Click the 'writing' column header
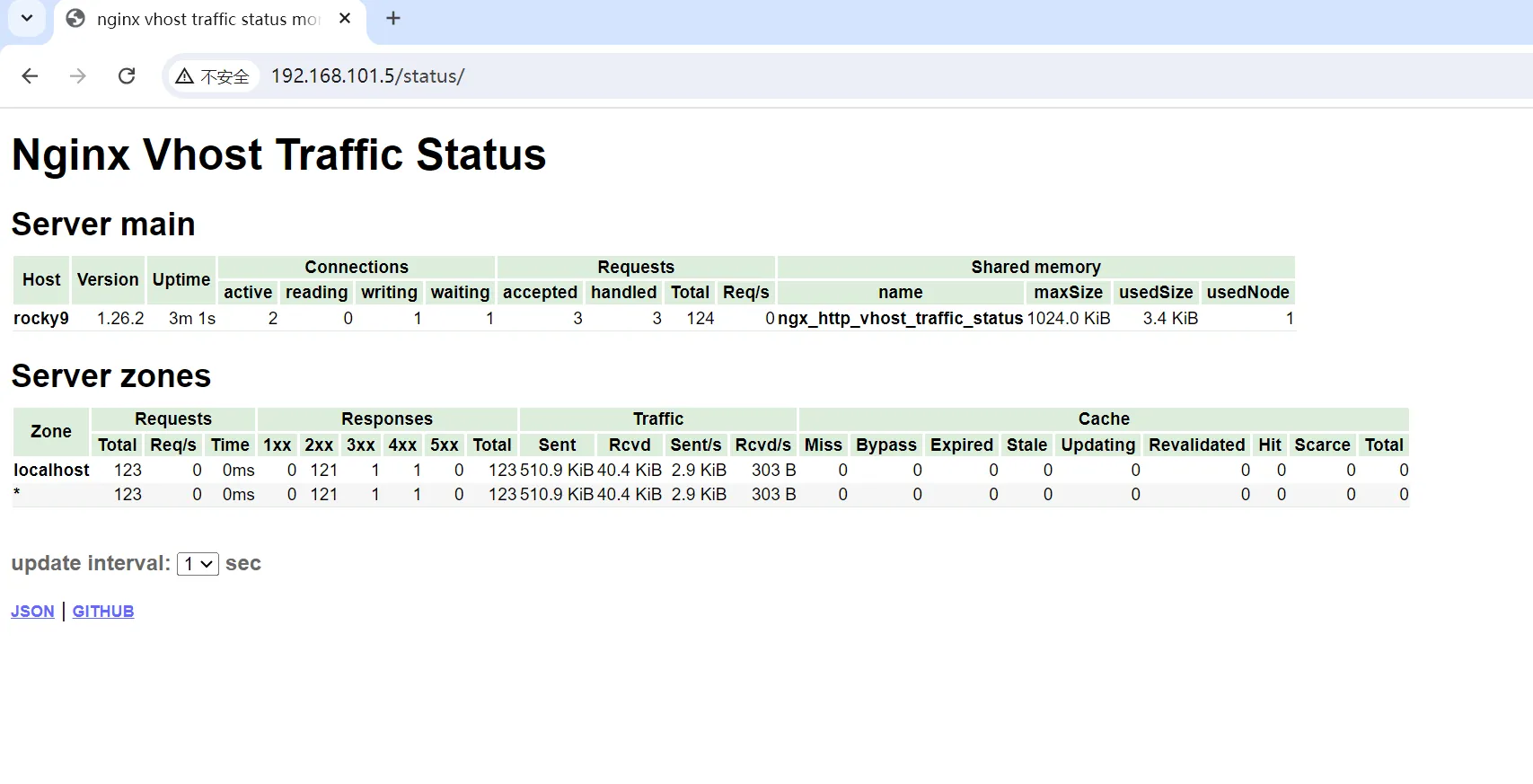The height and width of the screenshot is (784, 1533). click(389, 292)
